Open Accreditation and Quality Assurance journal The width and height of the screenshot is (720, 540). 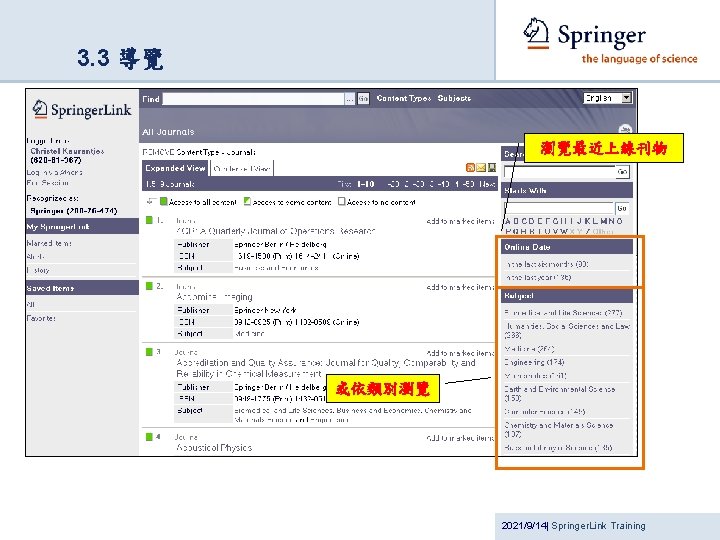click(326, 368)
